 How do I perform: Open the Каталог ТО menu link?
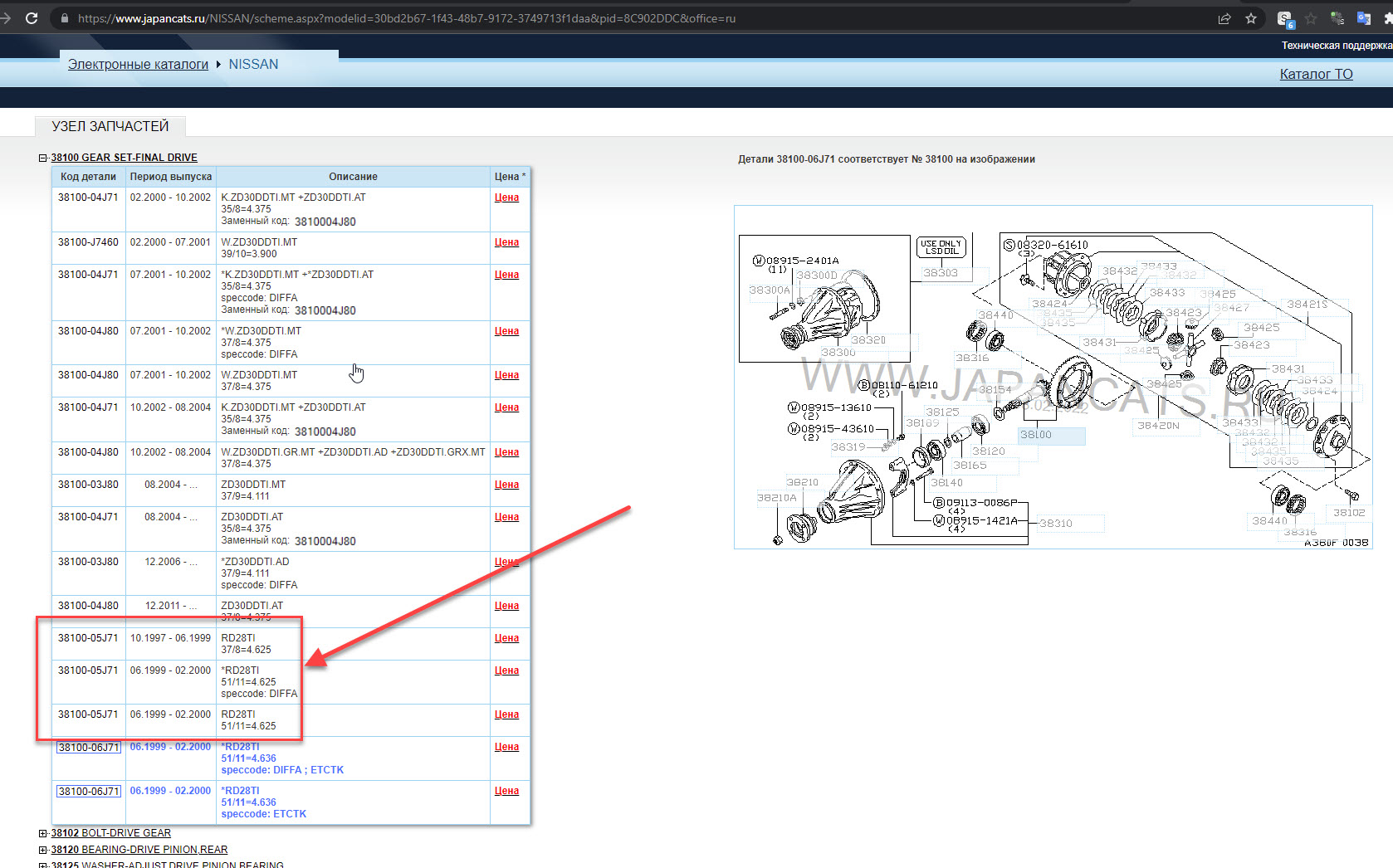[x=1316, y=74]
